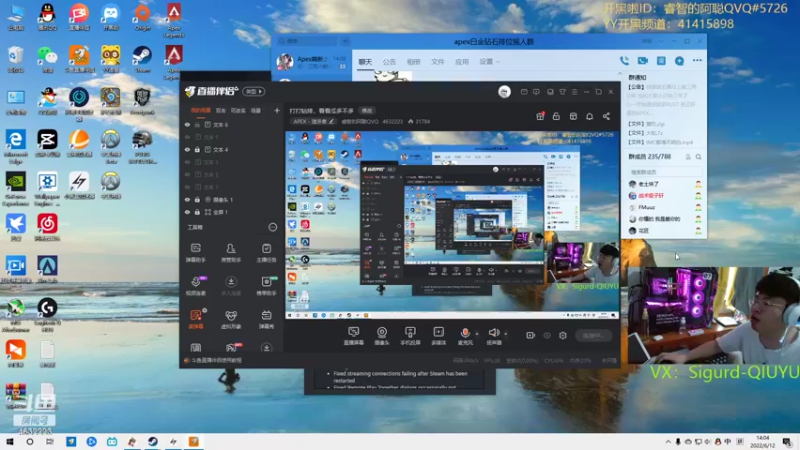800x450 pixels.
Task: Unlock the 文本 4 layer
Action: coord(197,149)
